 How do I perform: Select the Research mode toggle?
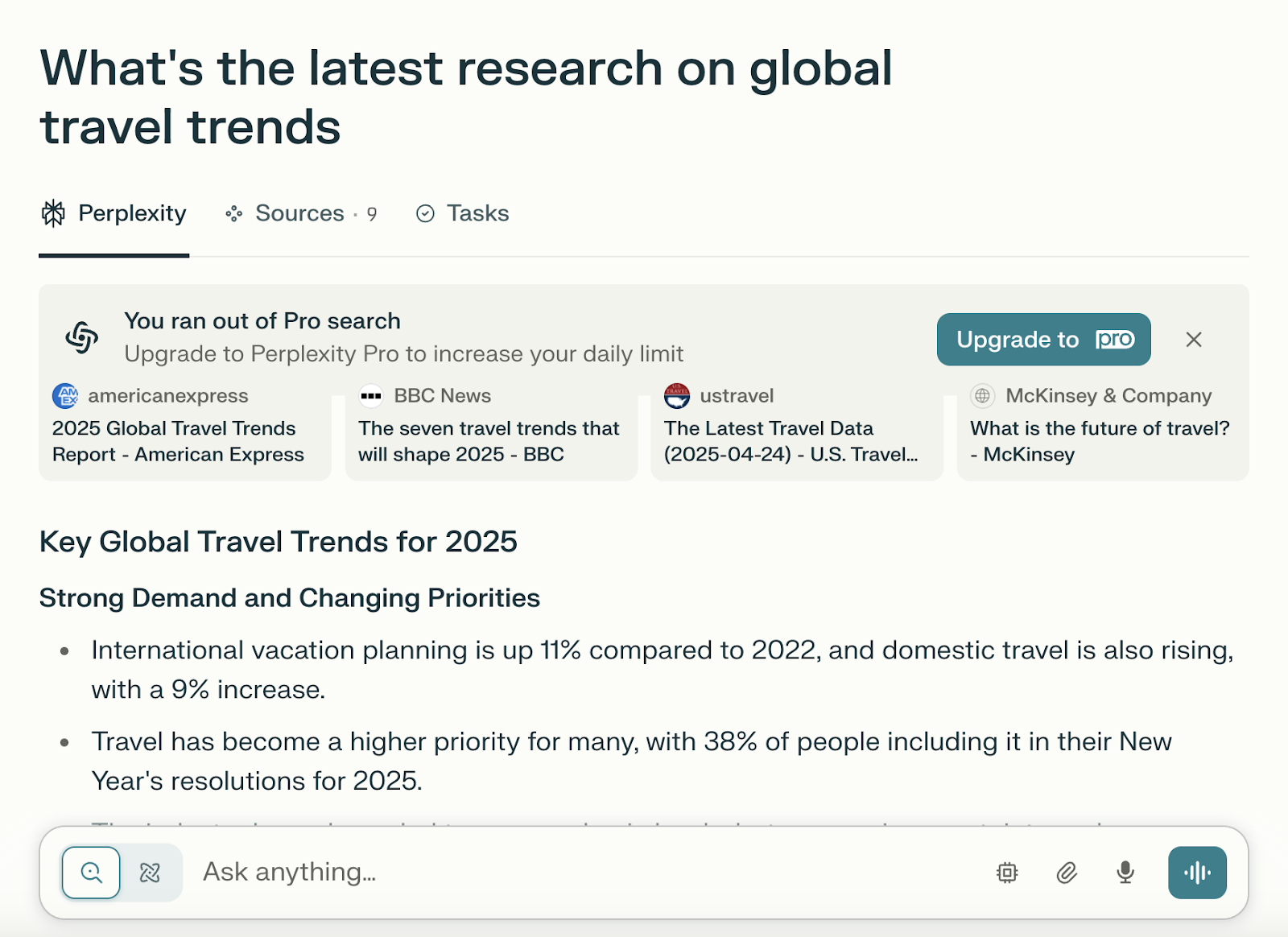[151, 873]
